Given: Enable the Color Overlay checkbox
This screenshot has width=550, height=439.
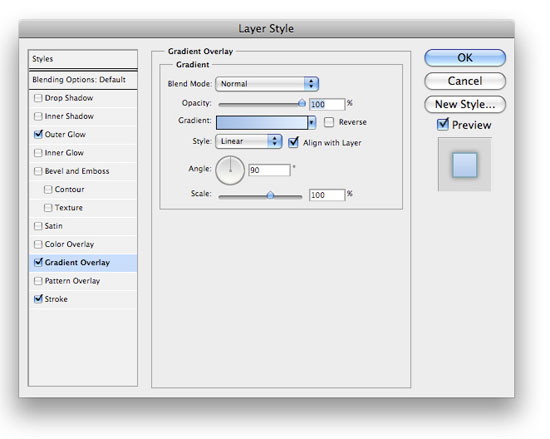Looking at the screenshot, I should click(x=38, y=244).
